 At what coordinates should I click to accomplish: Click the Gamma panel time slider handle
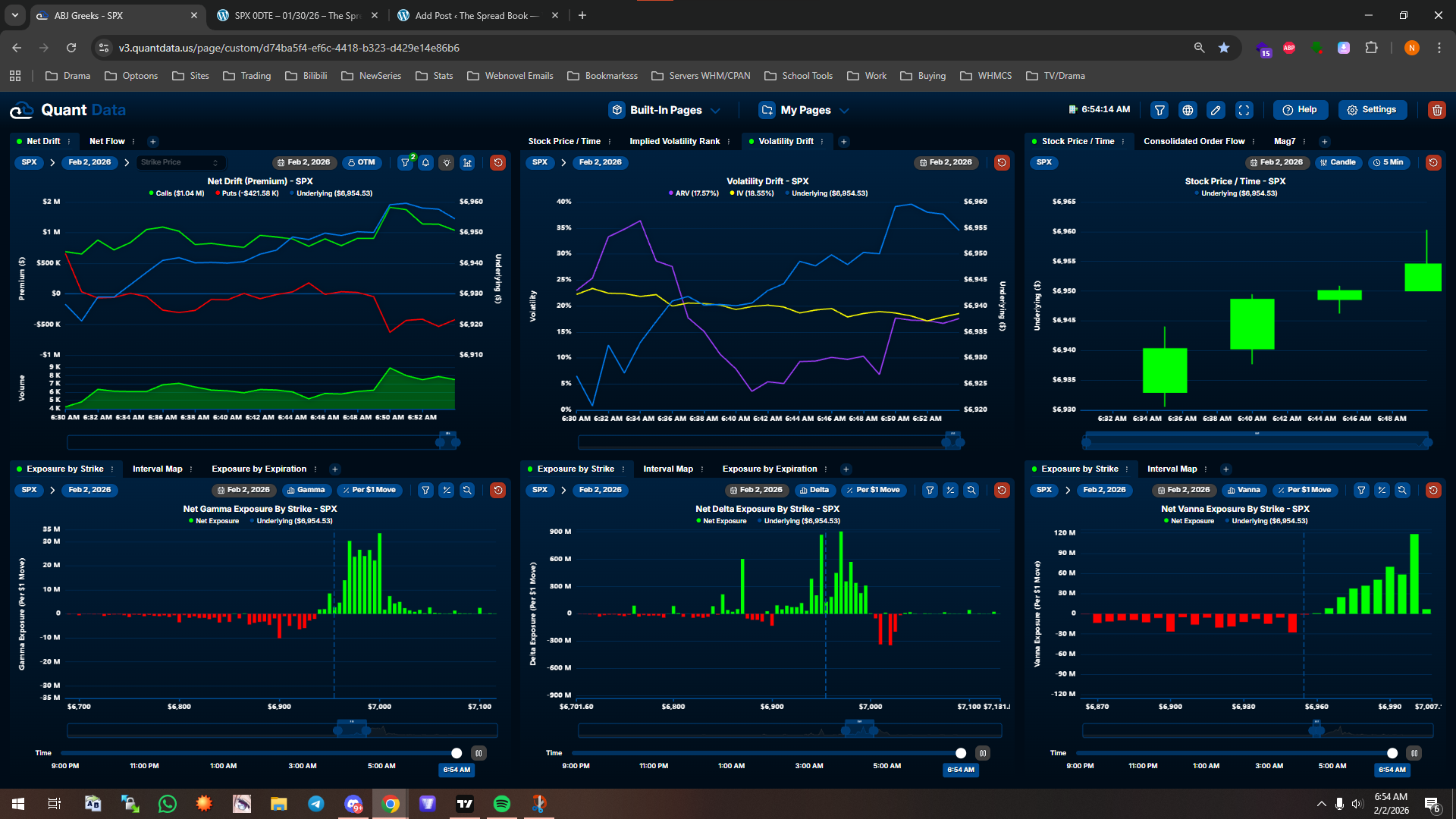pyautogui.click(x=457, y=753)
